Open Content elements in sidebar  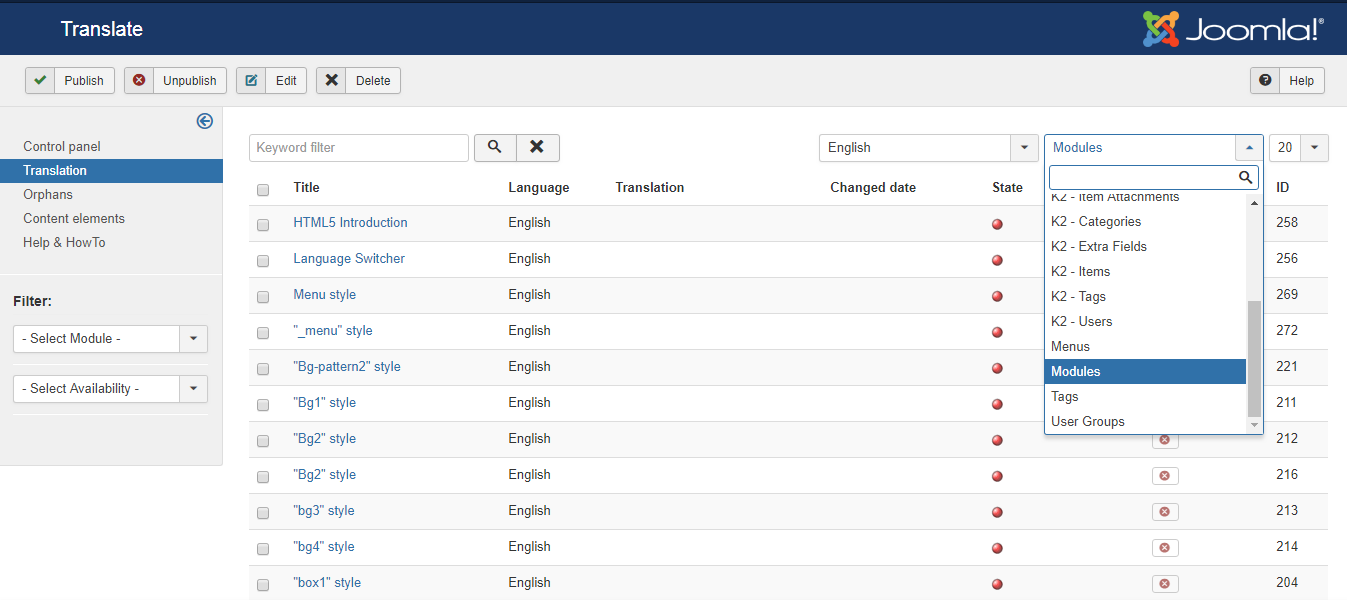[74, 218]
